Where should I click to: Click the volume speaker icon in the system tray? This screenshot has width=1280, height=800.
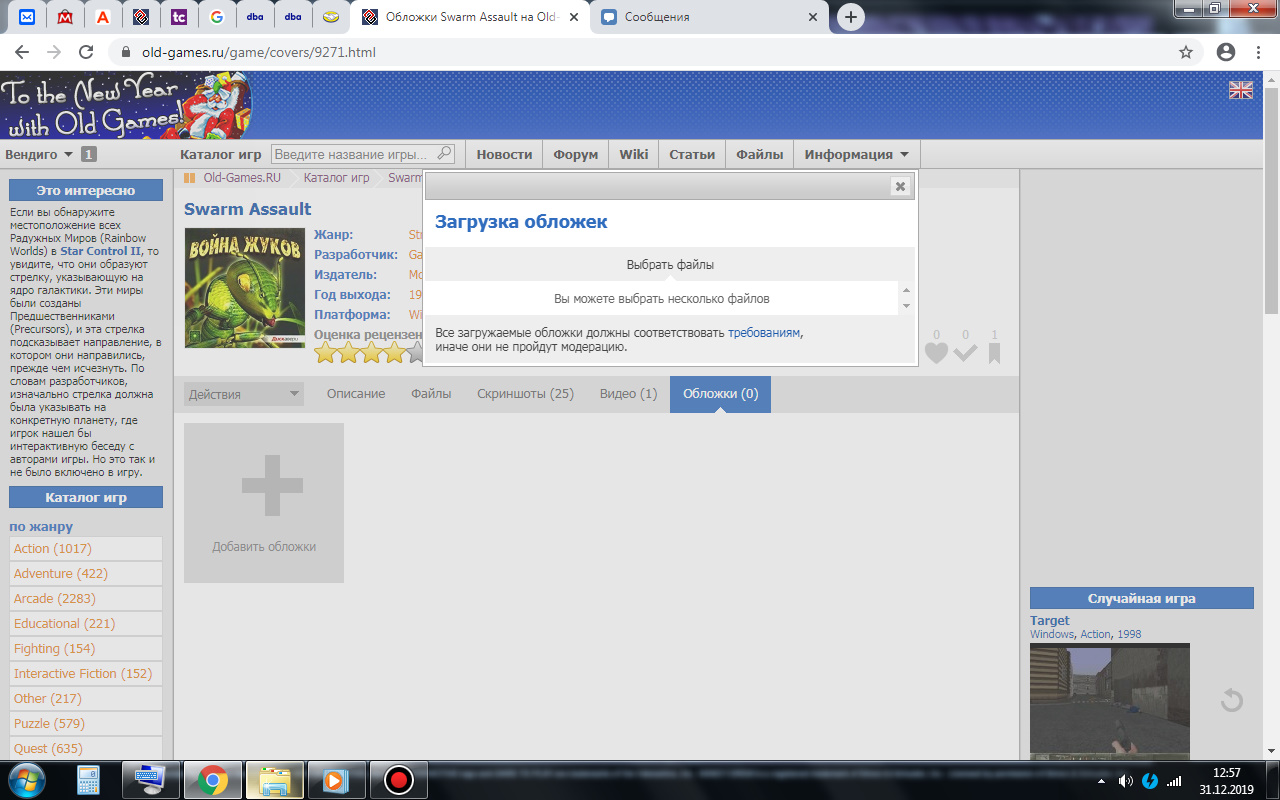tap(1125, 780)
